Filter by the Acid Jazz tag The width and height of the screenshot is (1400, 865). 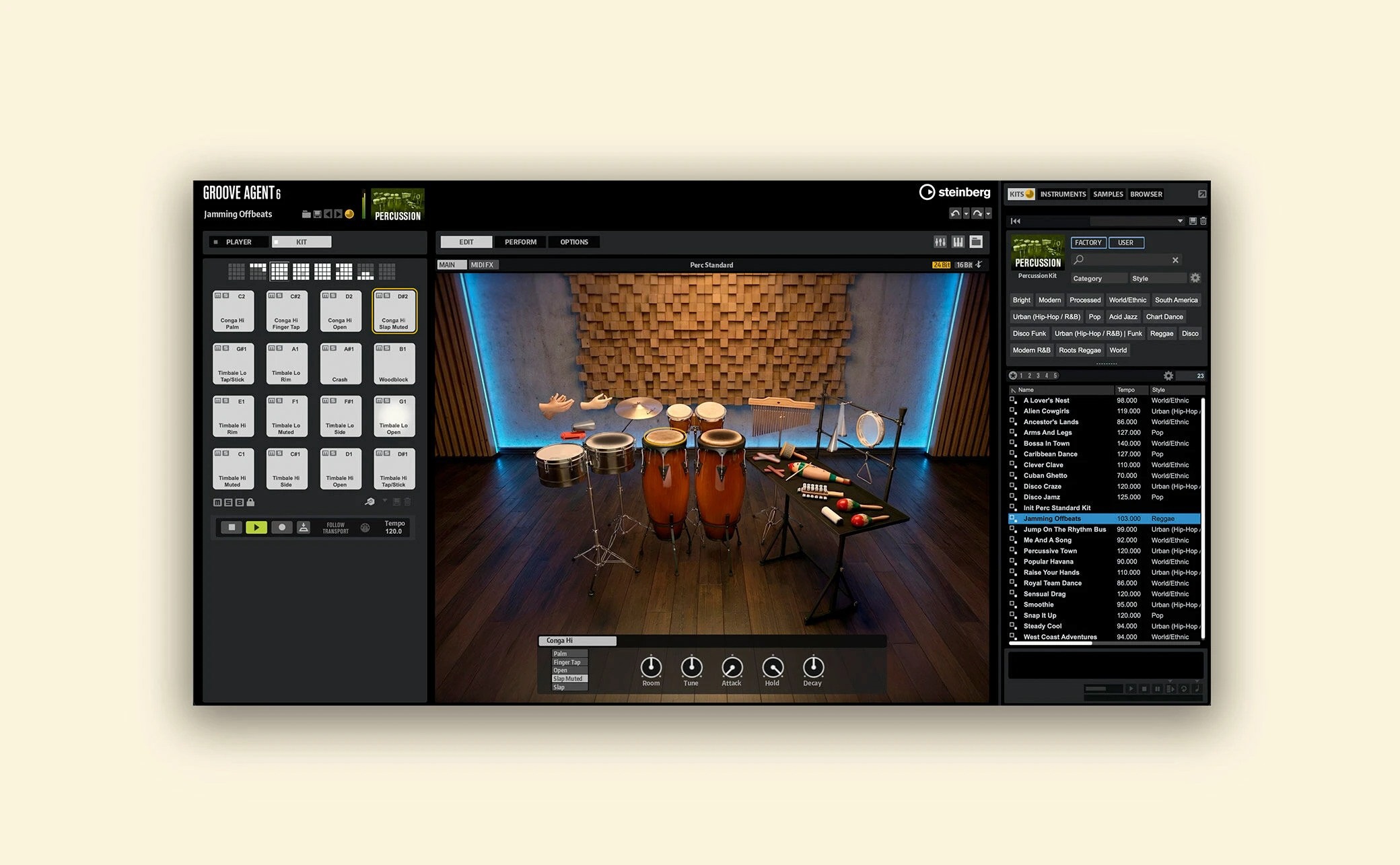point(1123,316)
